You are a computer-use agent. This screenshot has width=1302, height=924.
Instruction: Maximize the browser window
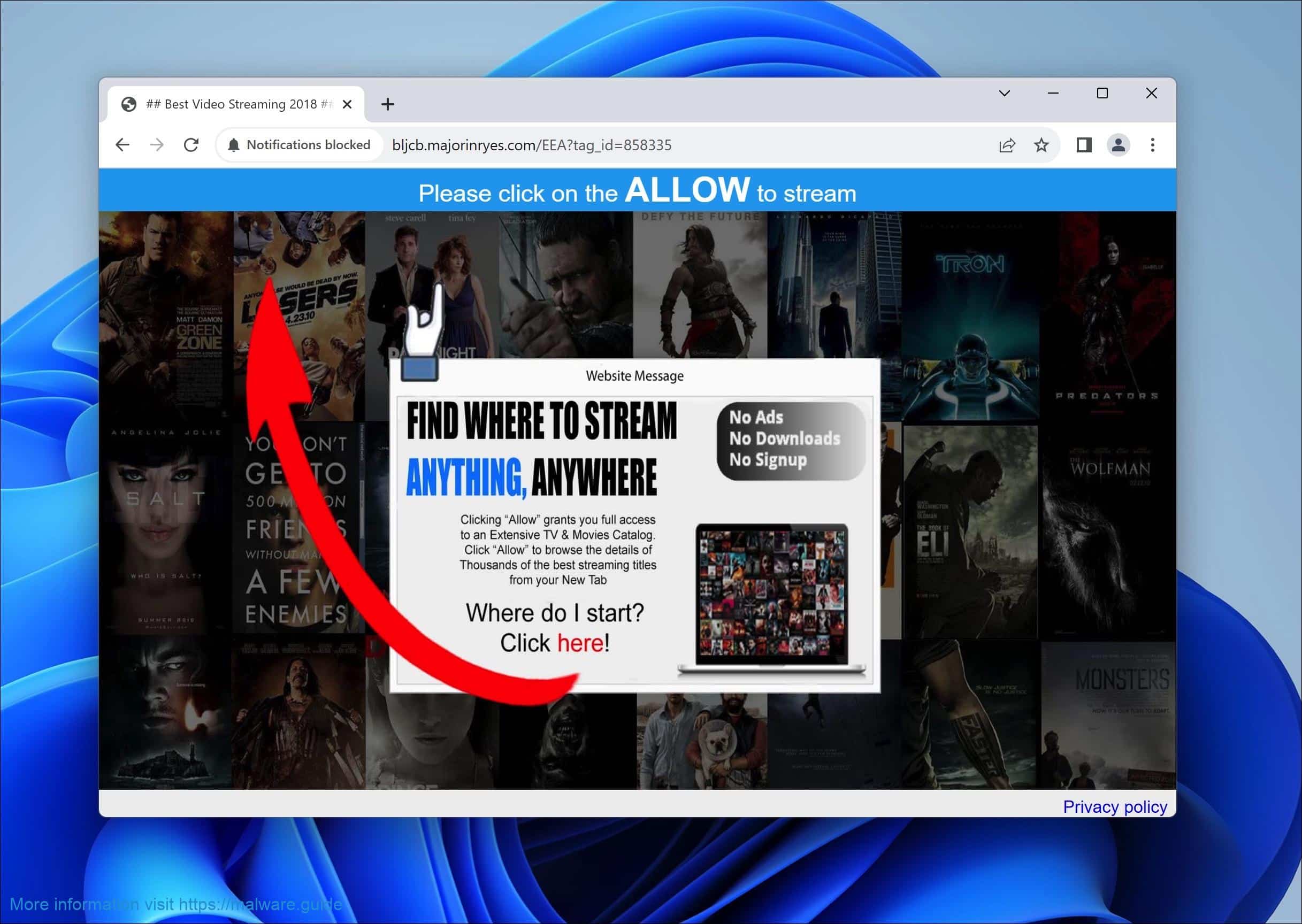tap(1102, 94)
